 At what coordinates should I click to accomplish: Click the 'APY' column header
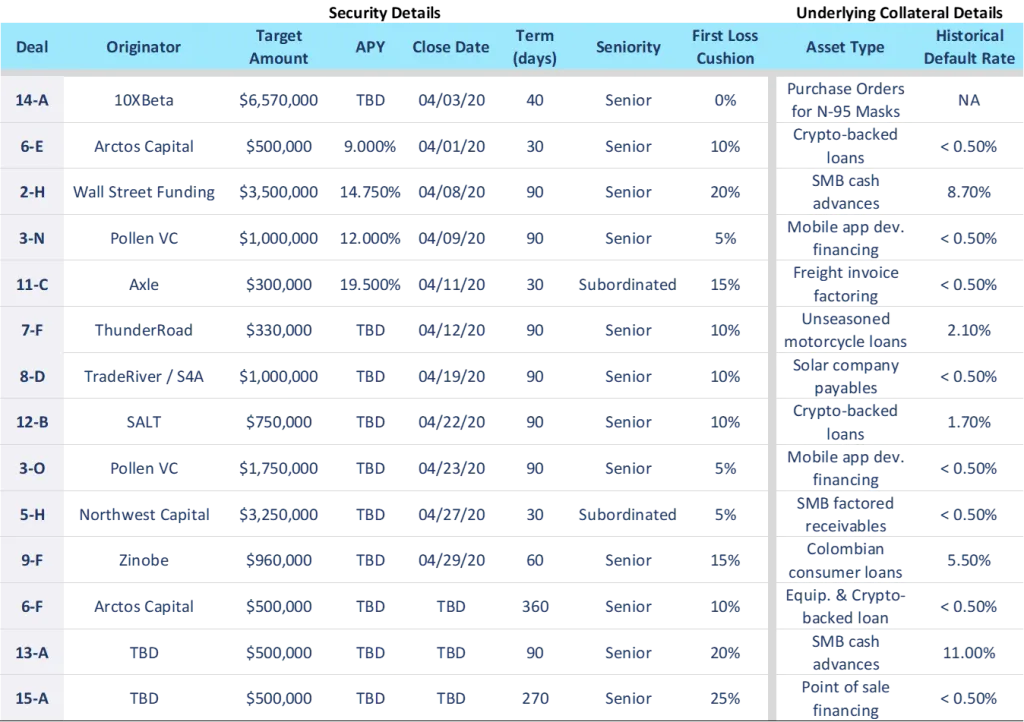tap(370, 47)
